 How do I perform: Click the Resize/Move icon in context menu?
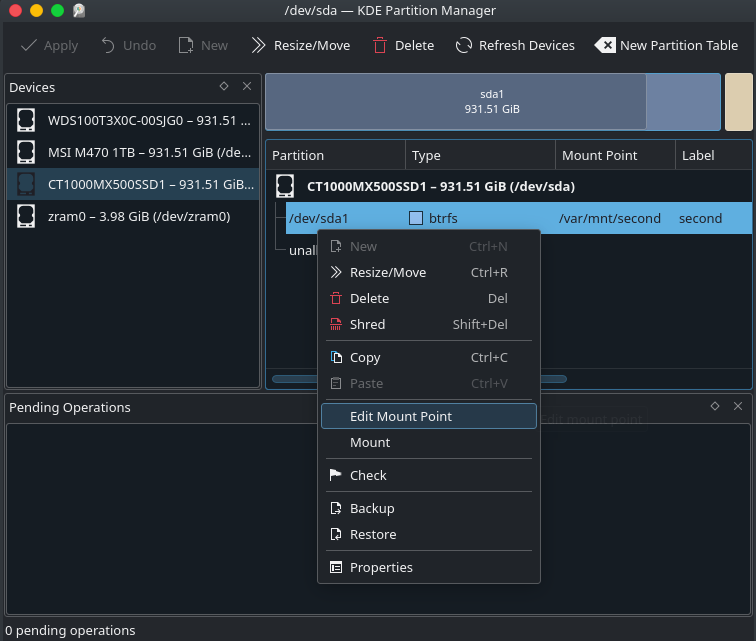[x=336, y=272]
